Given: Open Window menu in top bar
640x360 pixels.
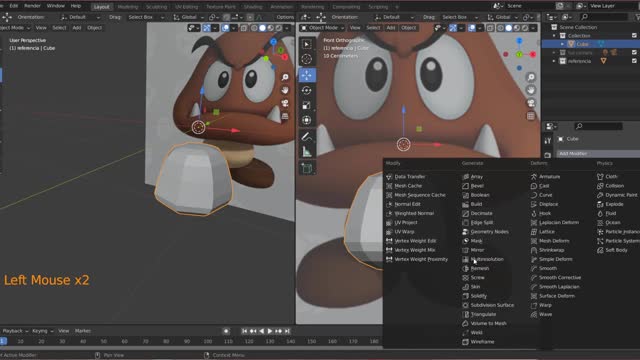Looking at the screenshot, I should (x=56, y=6).
